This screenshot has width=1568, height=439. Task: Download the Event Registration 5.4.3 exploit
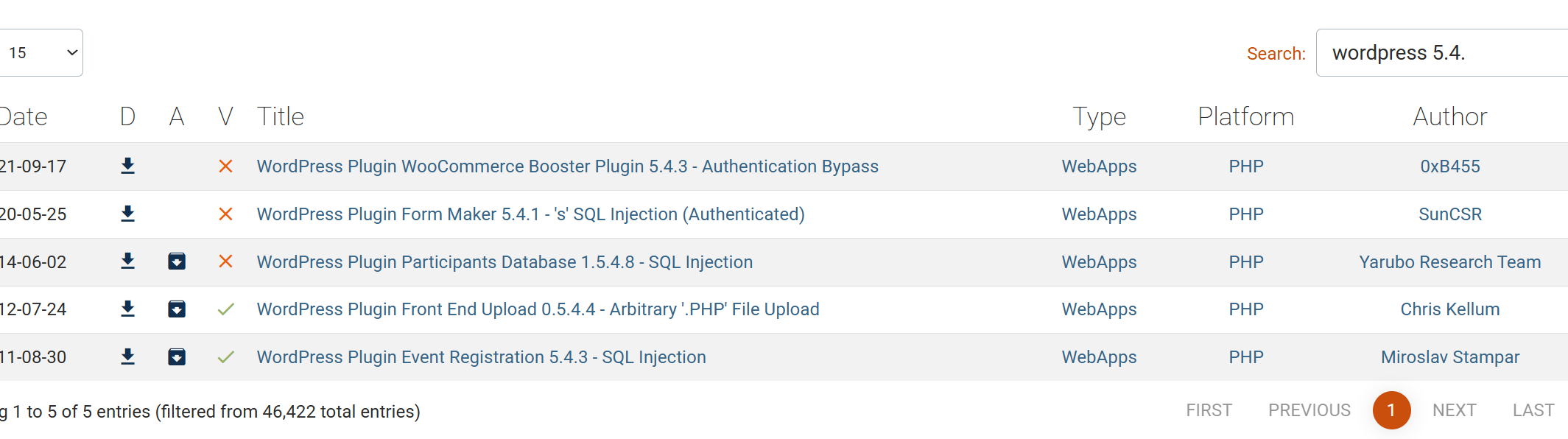(127, 357)
